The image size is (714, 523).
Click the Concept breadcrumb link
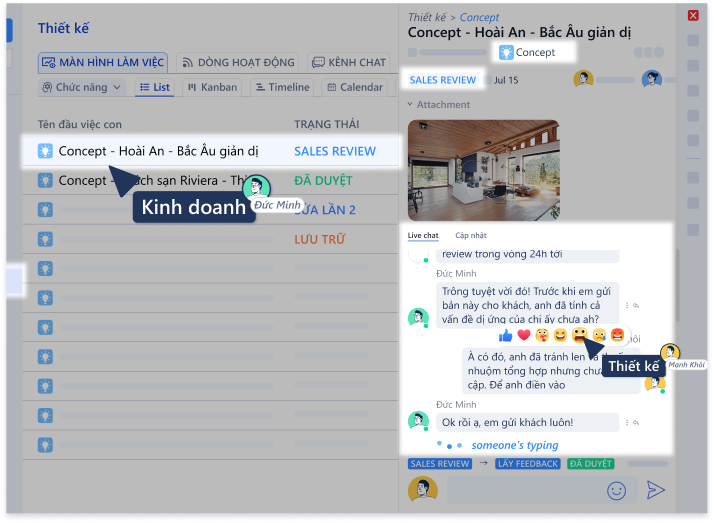tap(479, 17)
